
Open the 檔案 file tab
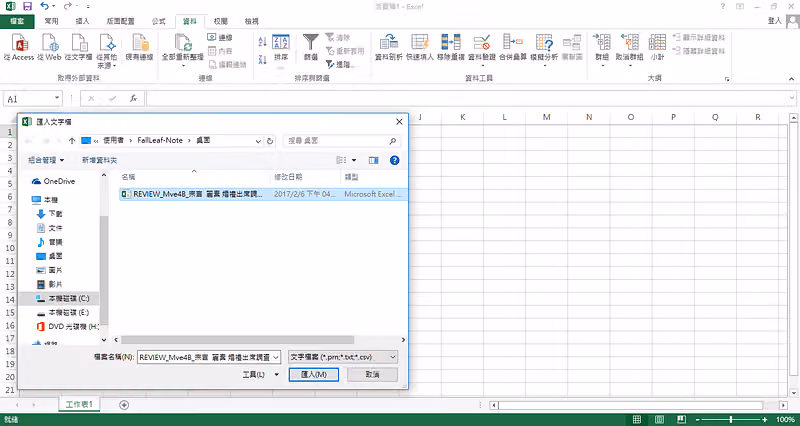pyautogui.click(x=17, y=21)
